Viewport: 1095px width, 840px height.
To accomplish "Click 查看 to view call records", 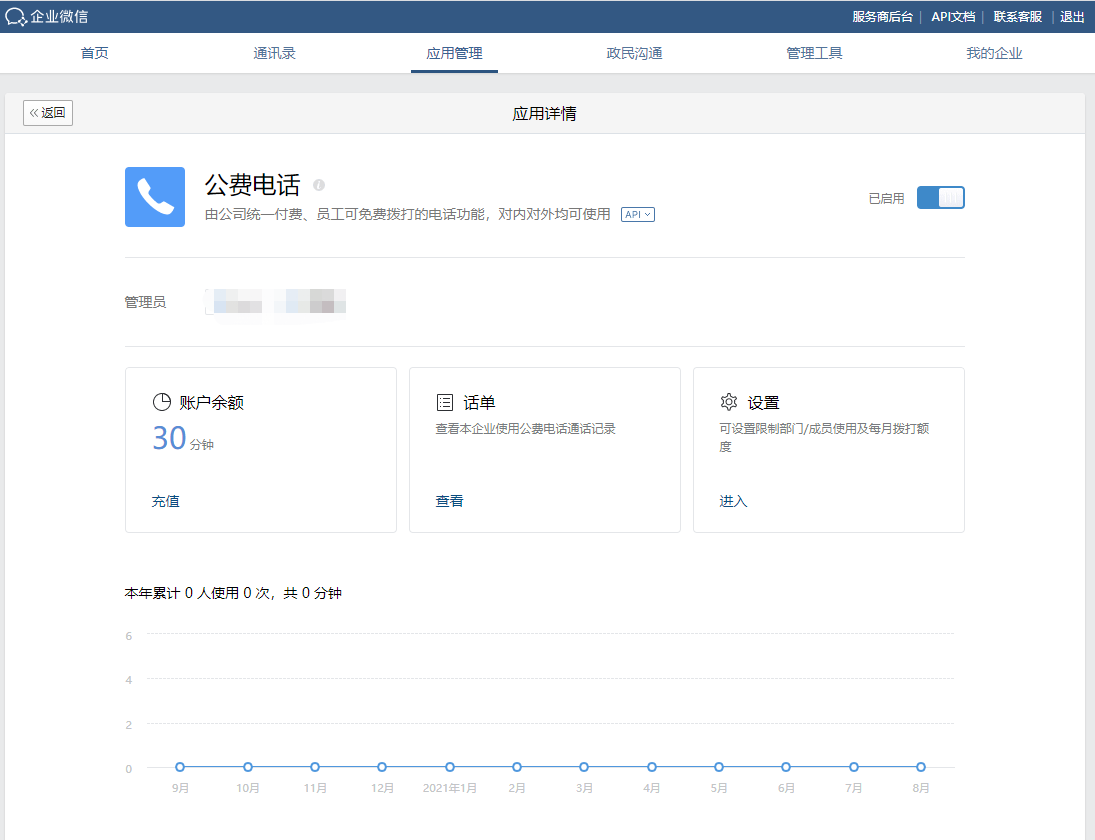I will (449, 501).
